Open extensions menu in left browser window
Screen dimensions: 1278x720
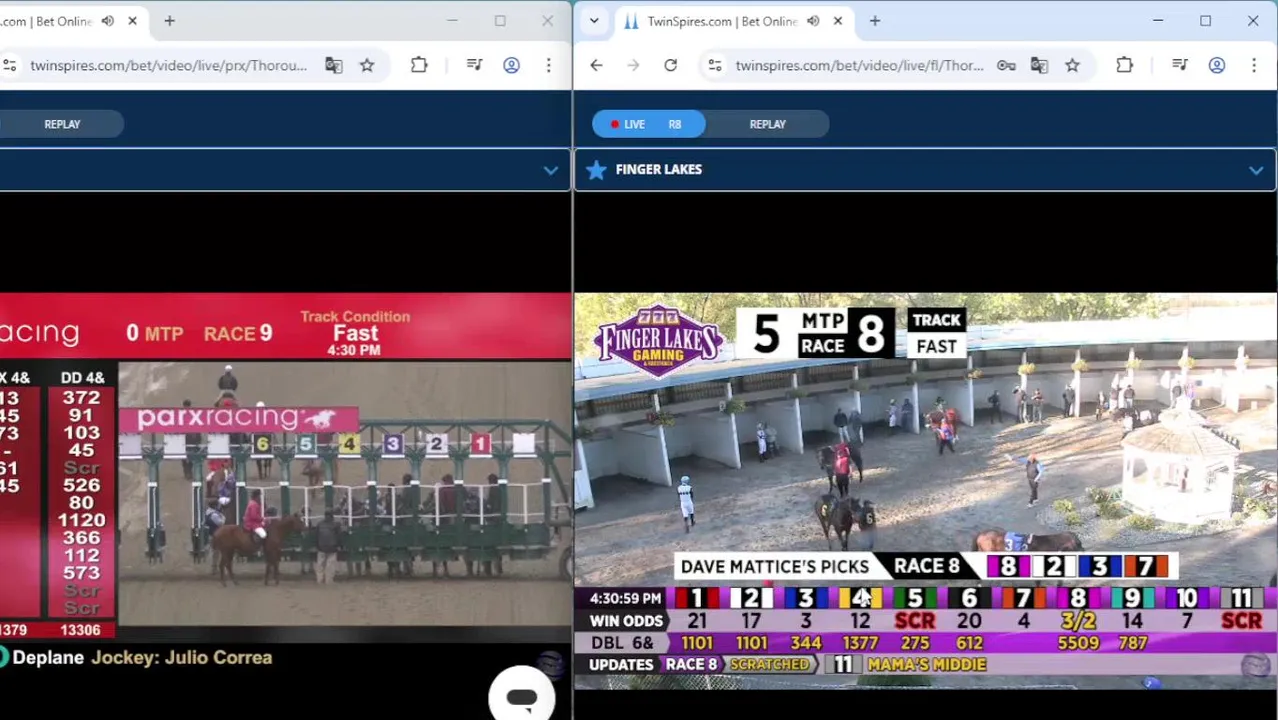coord(419,65)
